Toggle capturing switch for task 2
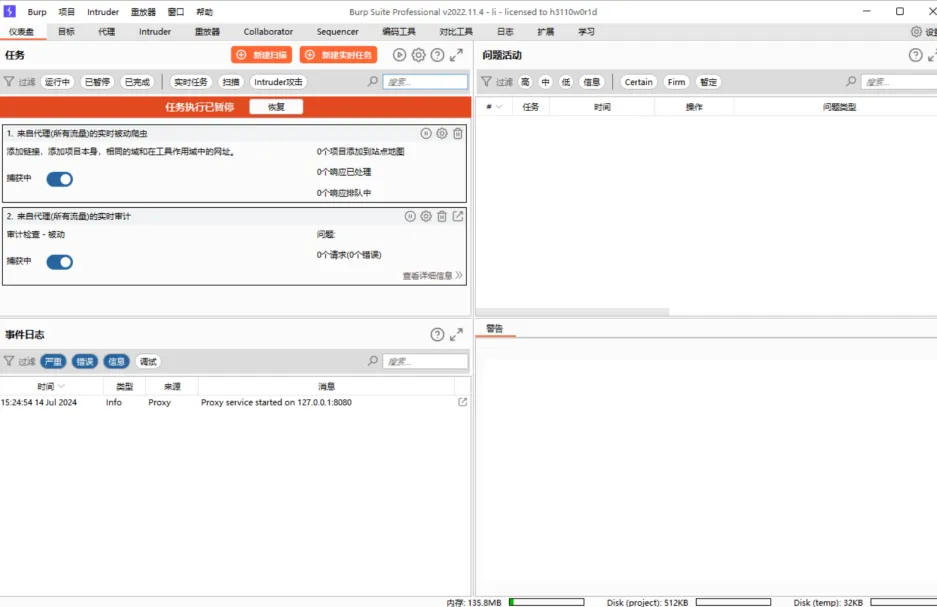This screenshot has width=937, height=607. pos(60,262)
